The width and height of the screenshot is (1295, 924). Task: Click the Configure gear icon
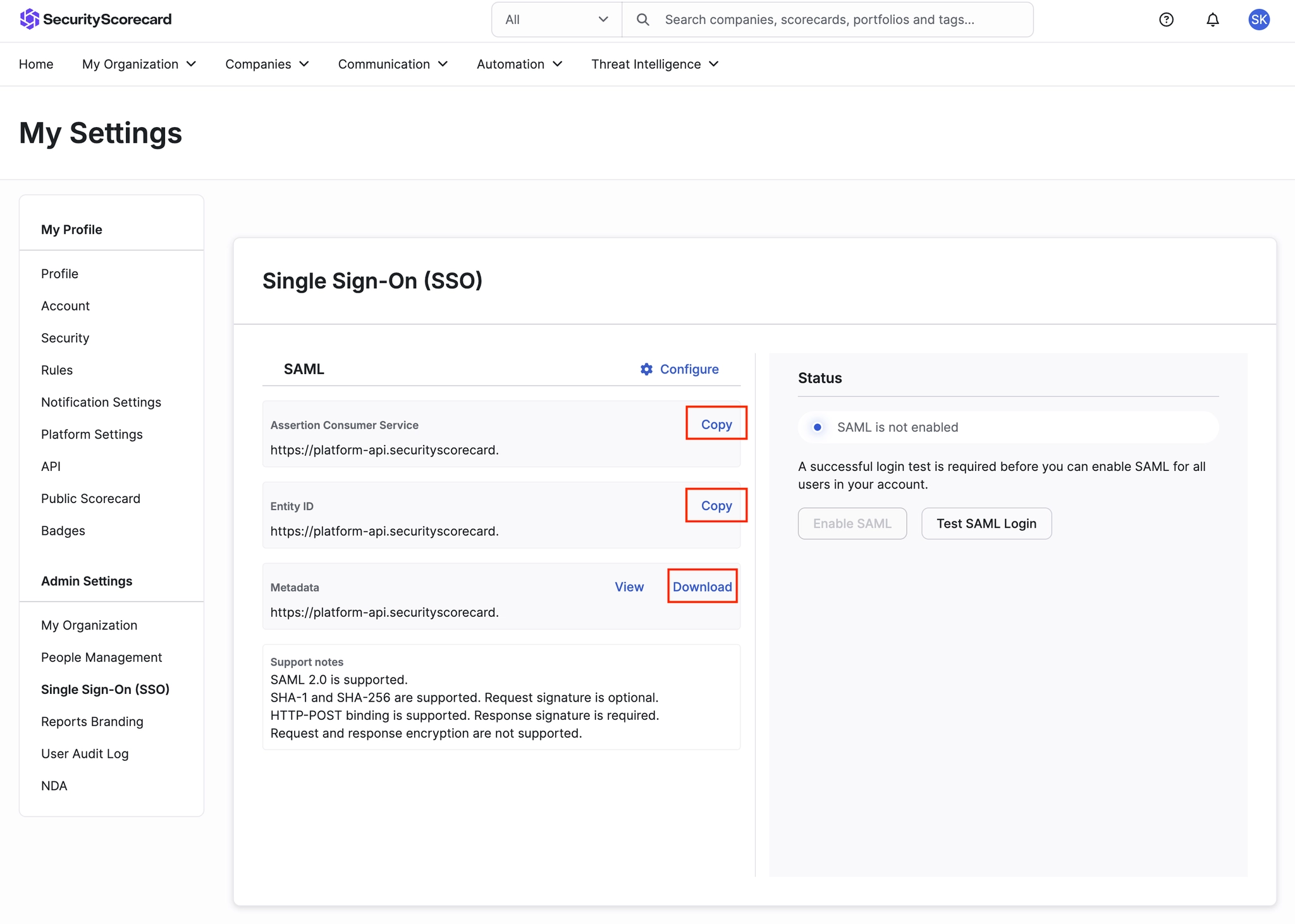pos(646,369)
